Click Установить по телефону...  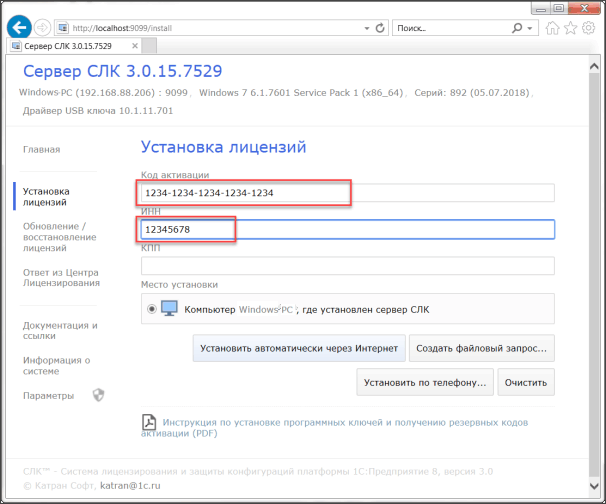(425, 382)
